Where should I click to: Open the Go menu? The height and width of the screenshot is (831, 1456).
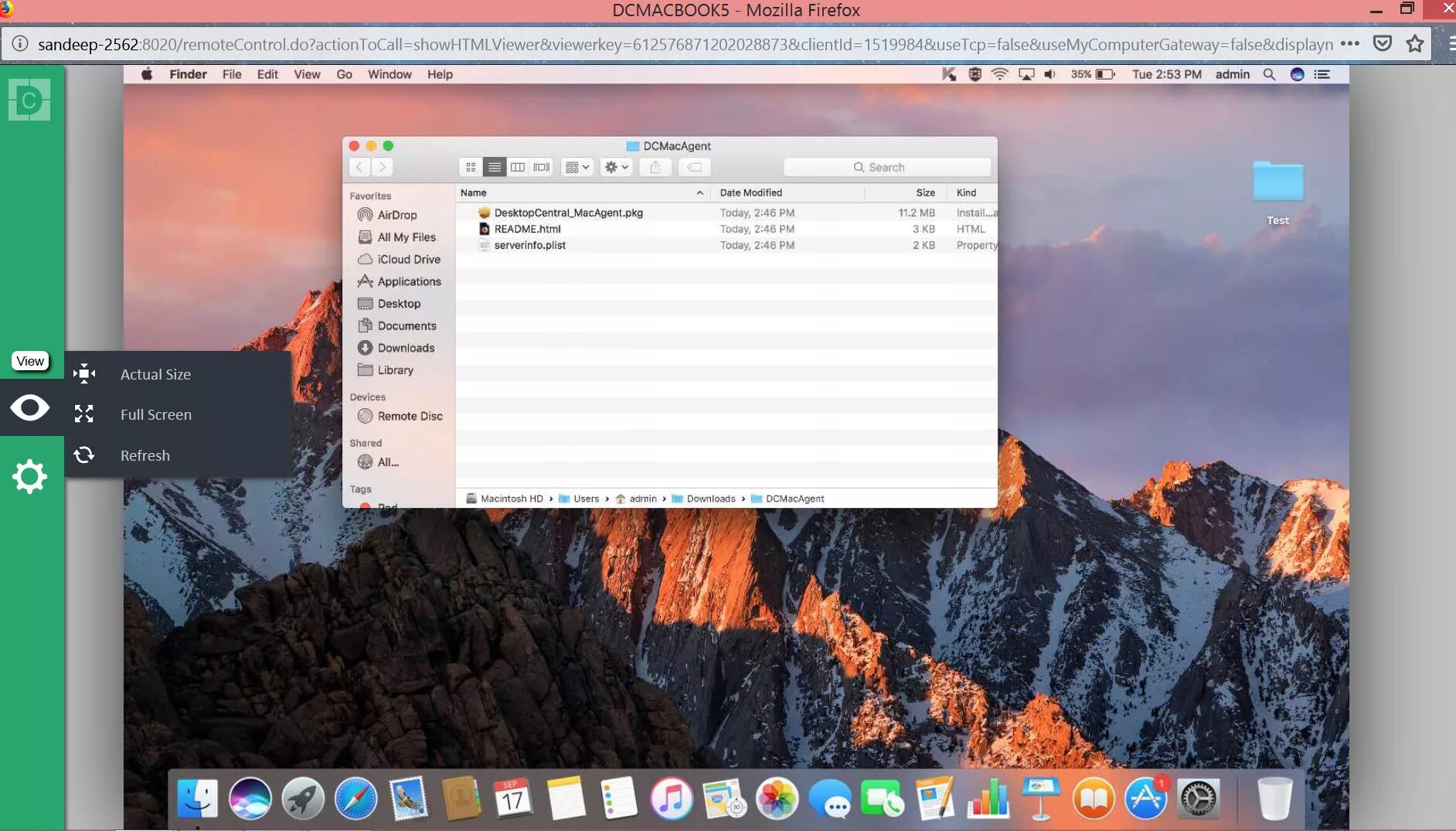(x=345, y=74)
